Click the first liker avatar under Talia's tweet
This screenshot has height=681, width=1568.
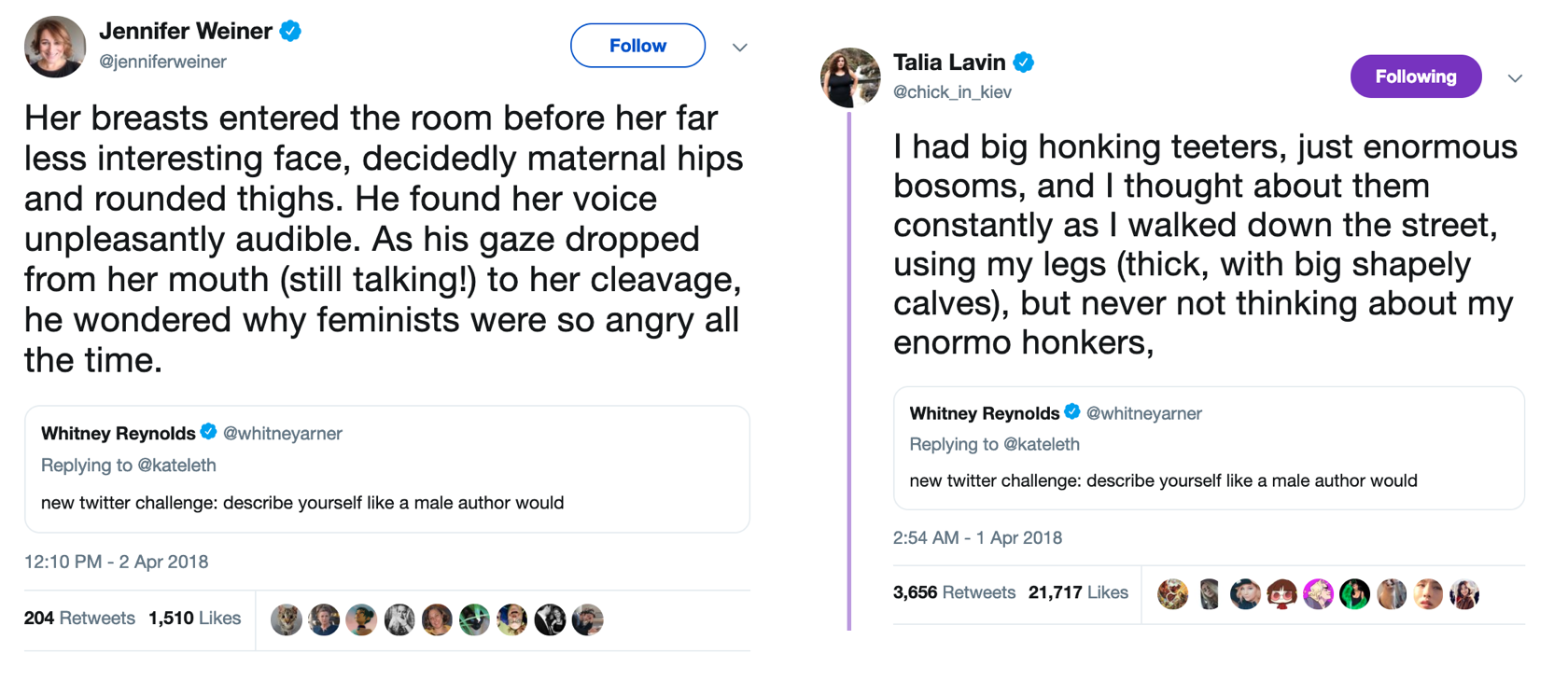[x=1172, y=593]
